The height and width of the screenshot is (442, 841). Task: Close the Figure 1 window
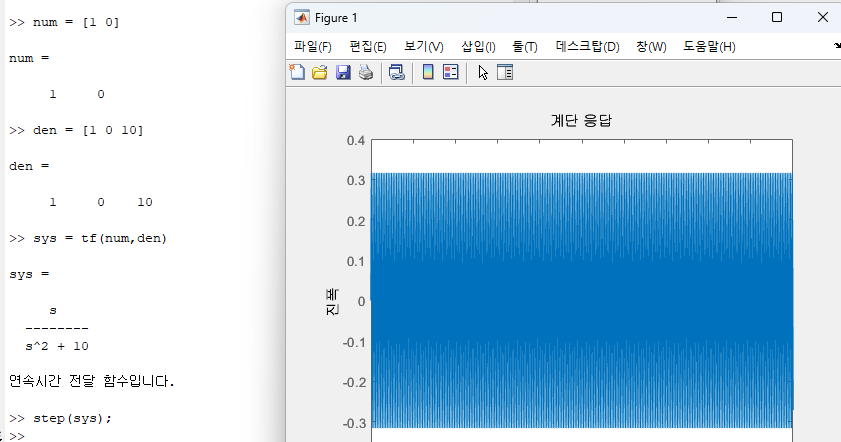[822, 18]
